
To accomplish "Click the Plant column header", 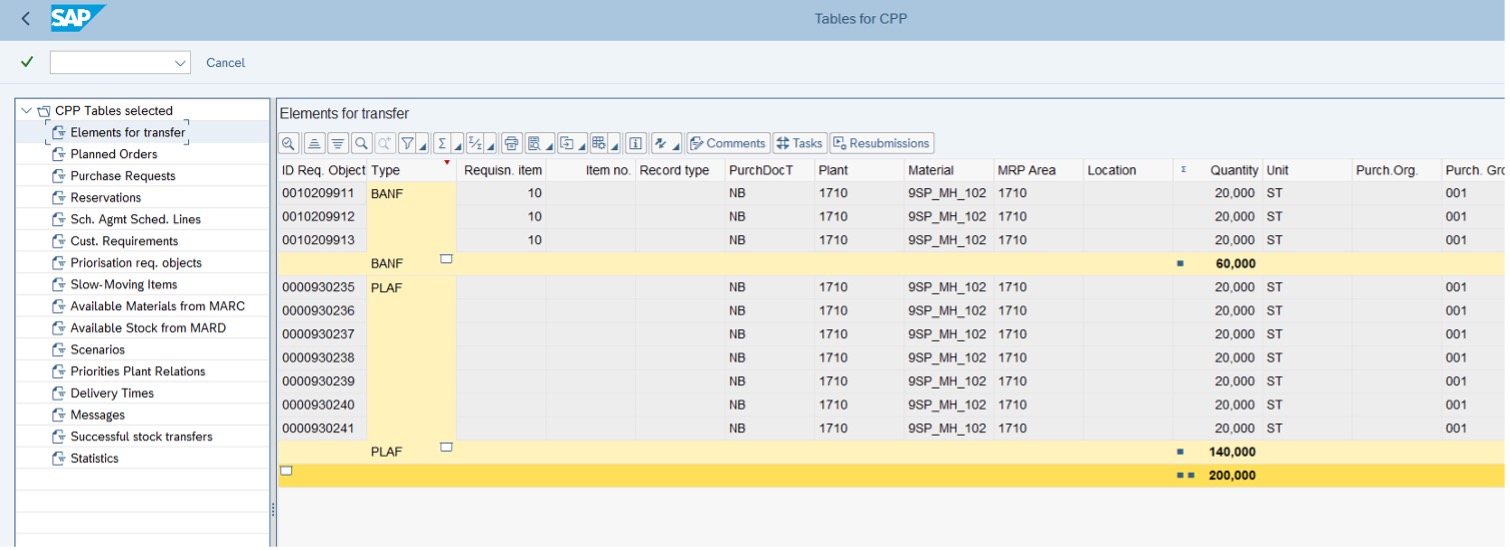I will (x=859, y=170).
